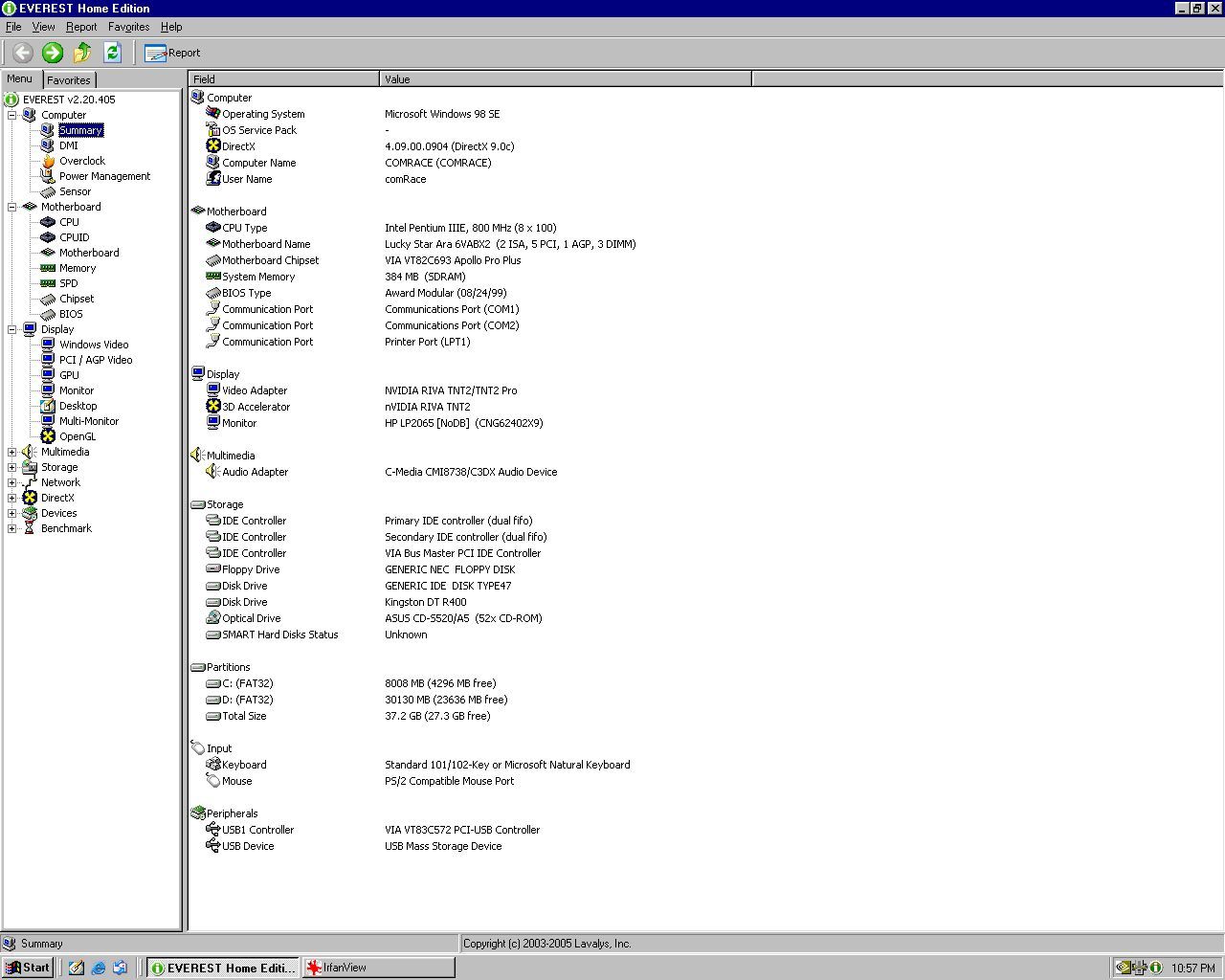Open PCI / AGP Video item
The image size is (1225, 980).
(x=96, y=360)
